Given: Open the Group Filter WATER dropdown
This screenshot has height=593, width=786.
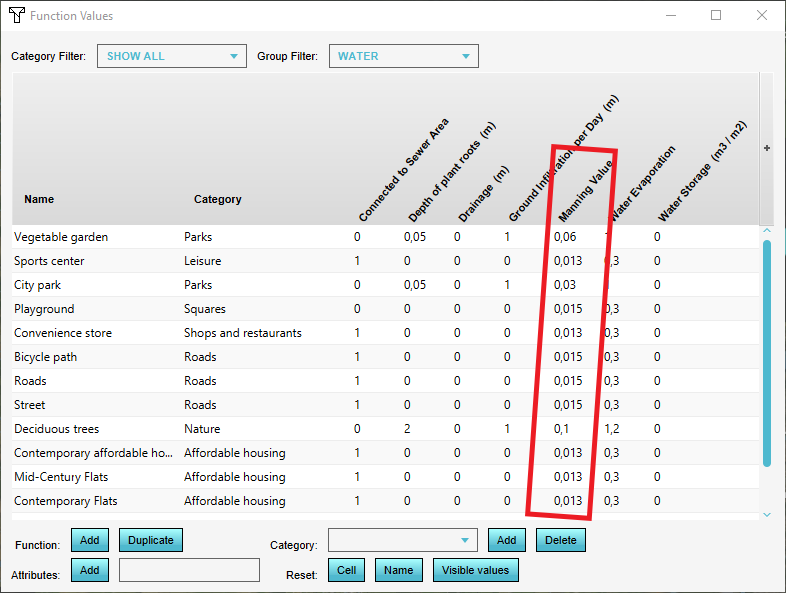Looking at the screenshot, I should pyautogui.click(x=403, y=56).
